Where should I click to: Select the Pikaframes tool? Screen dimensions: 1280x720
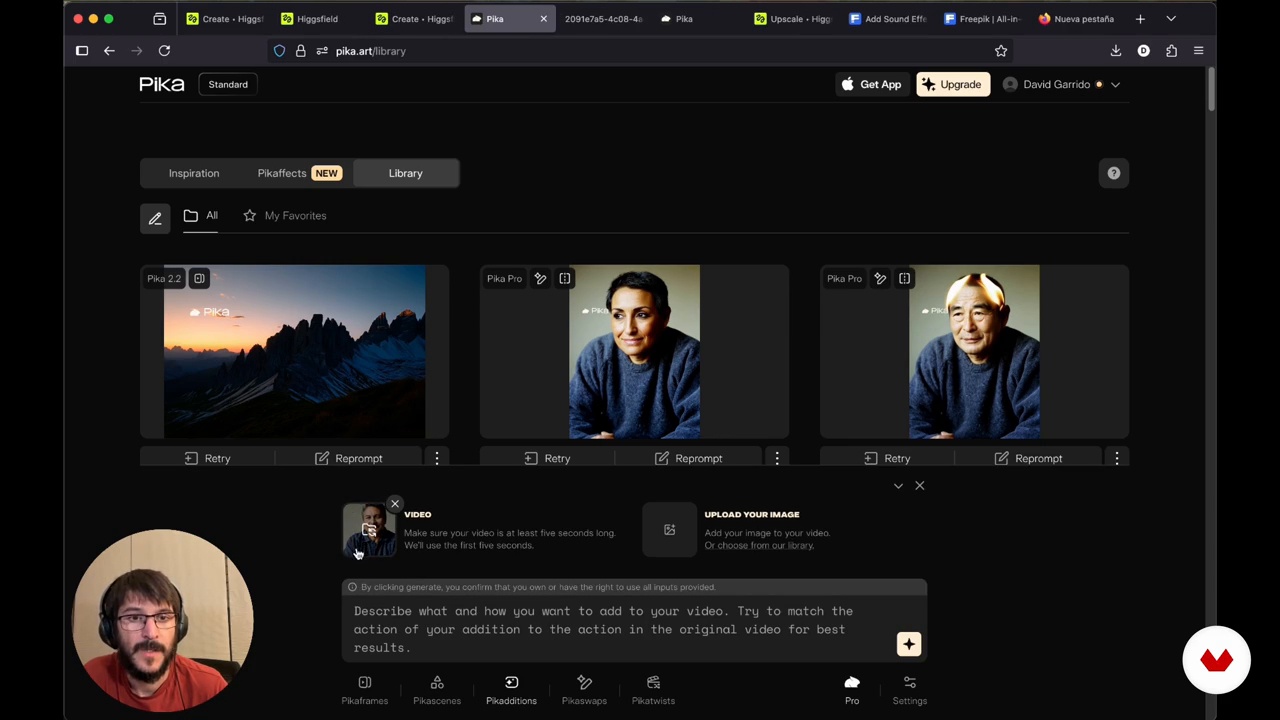click(x=364, y=690)
